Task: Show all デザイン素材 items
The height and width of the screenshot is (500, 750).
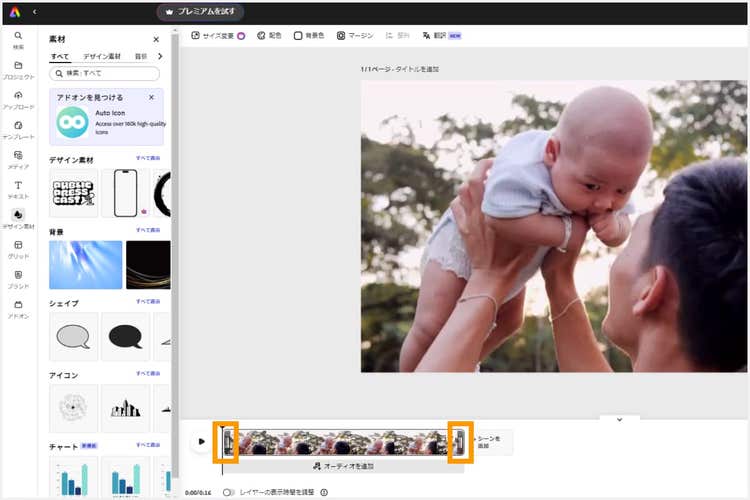Action: 148,158
